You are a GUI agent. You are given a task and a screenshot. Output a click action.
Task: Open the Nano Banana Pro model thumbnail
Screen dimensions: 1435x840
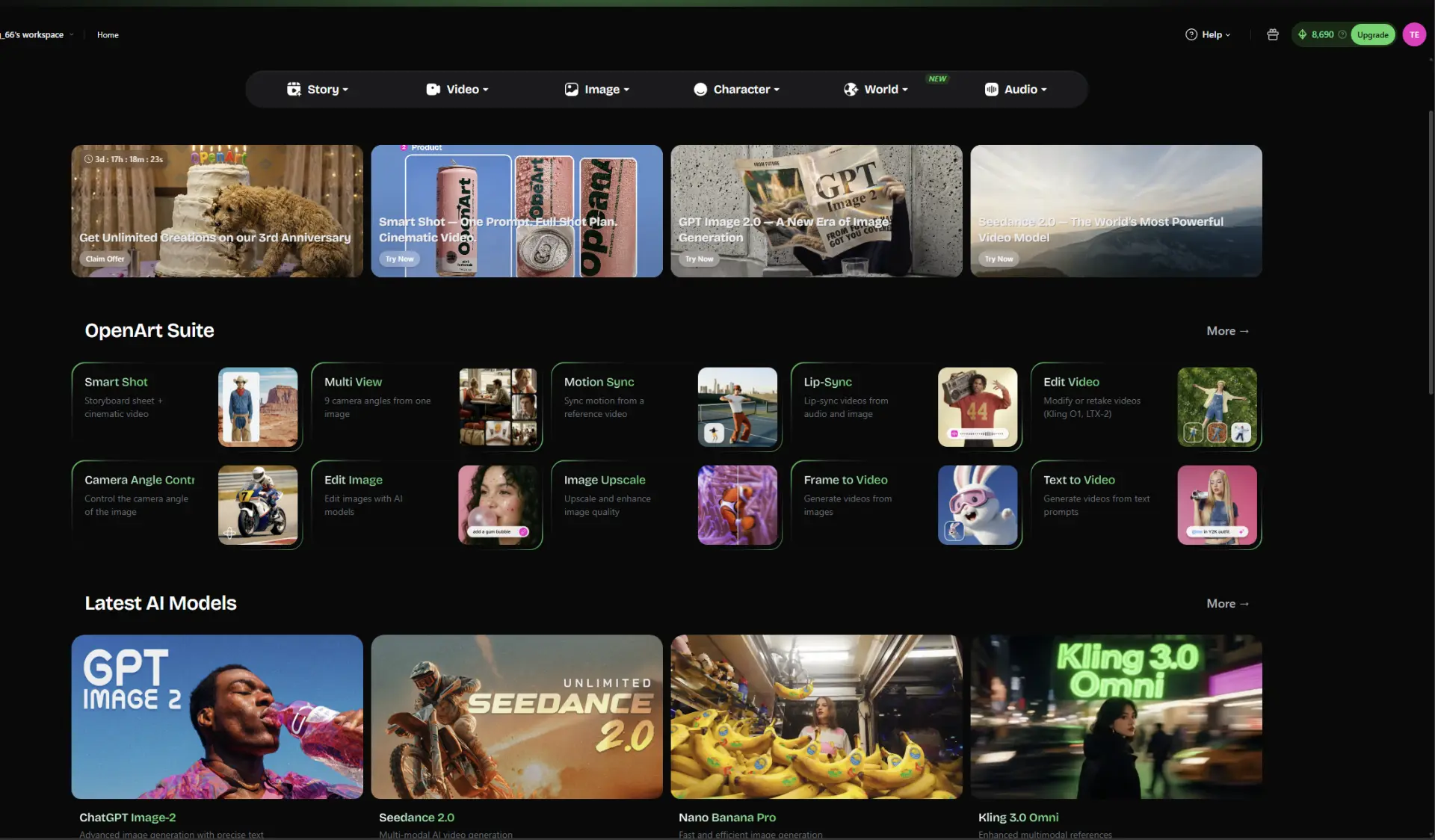tap(816, 717)
